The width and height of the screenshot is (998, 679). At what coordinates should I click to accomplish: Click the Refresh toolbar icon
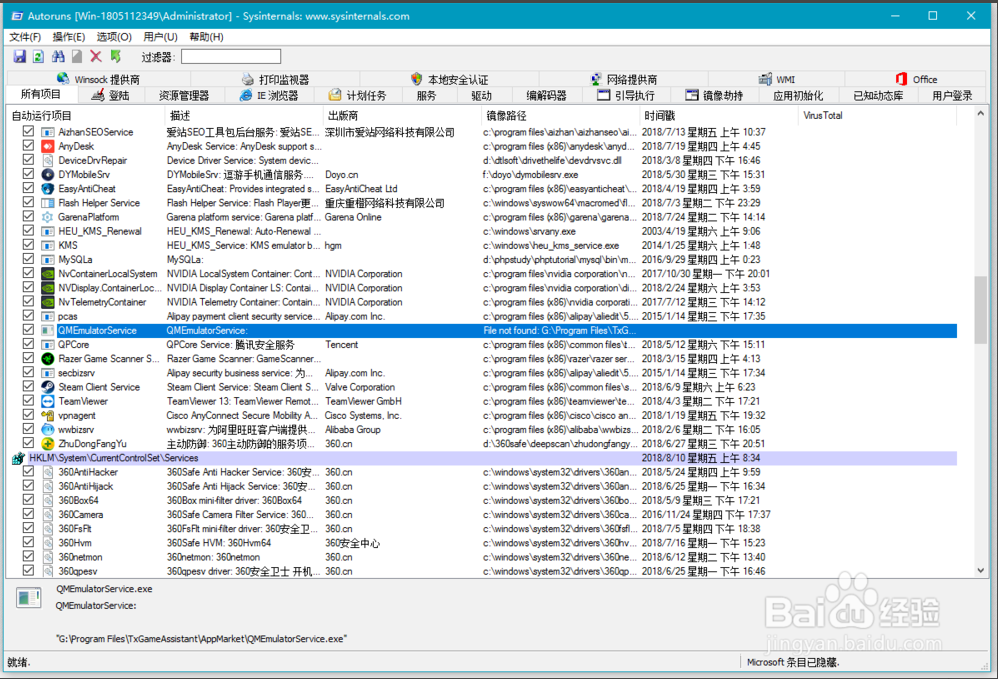point(38,57)
